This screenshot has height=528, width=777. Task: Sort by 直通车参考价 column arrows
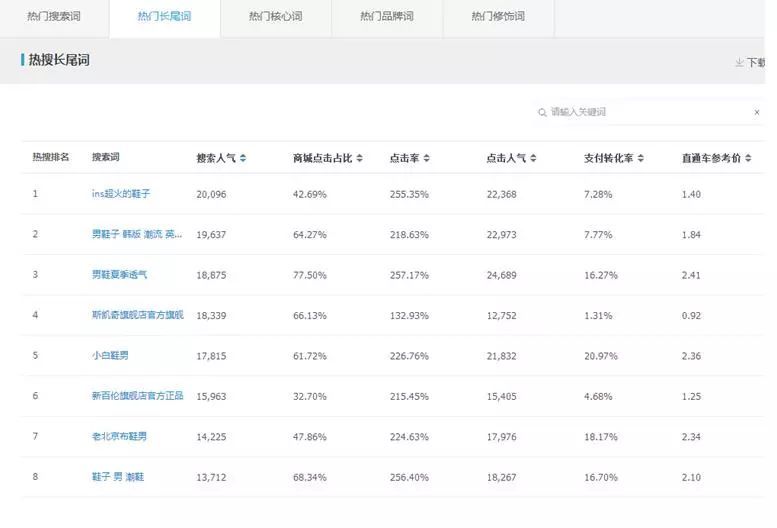[748, 158]
